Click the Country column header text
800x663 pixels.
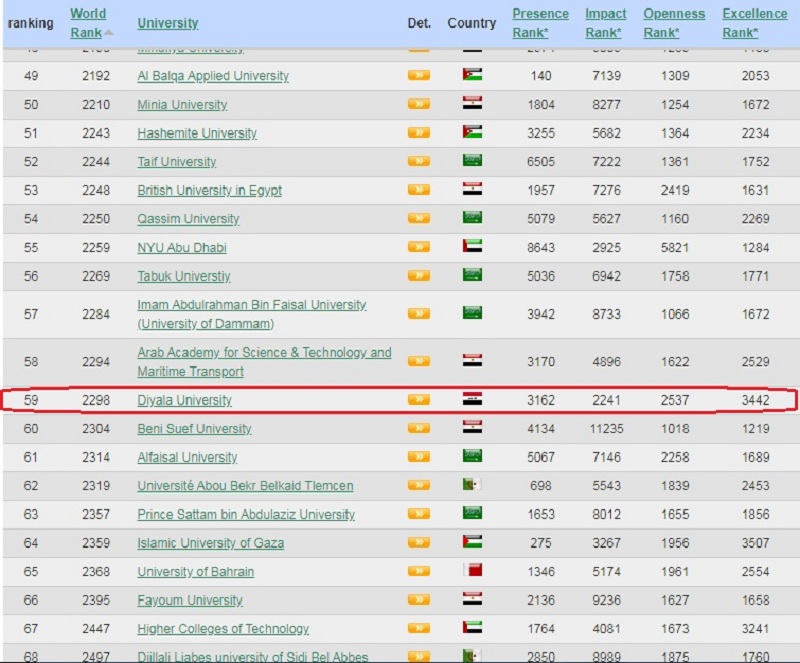pyautogui.click(x=471, y=23)
